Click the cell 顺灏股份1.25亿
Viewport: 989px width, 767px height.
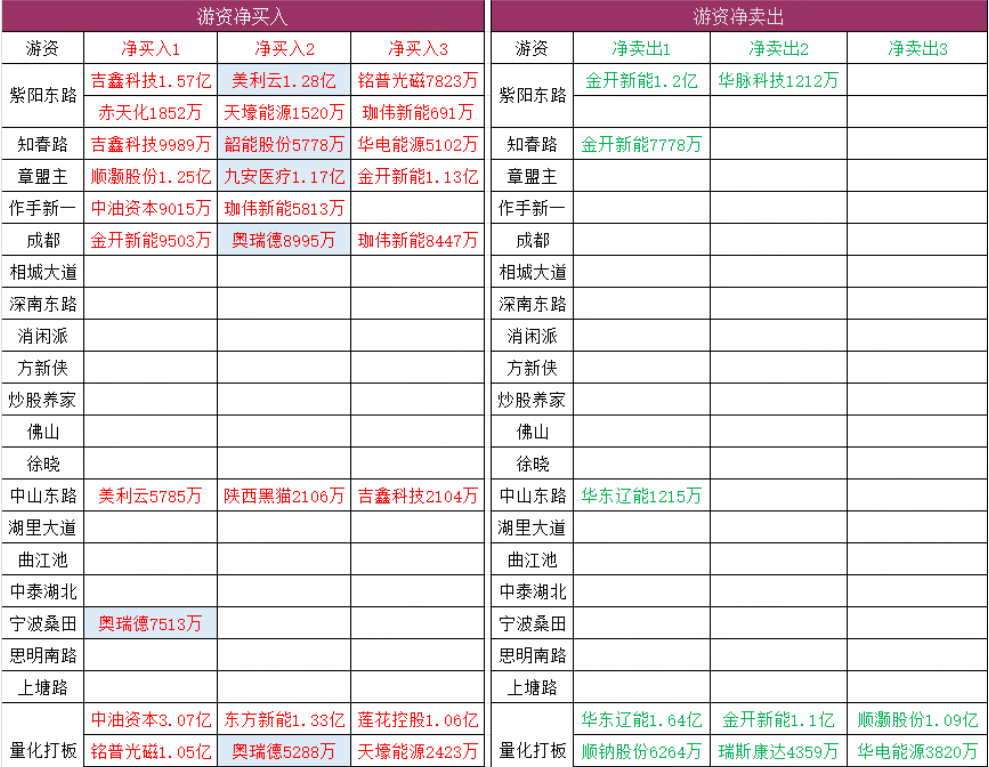pyautogui.click(x=151, y=176)
